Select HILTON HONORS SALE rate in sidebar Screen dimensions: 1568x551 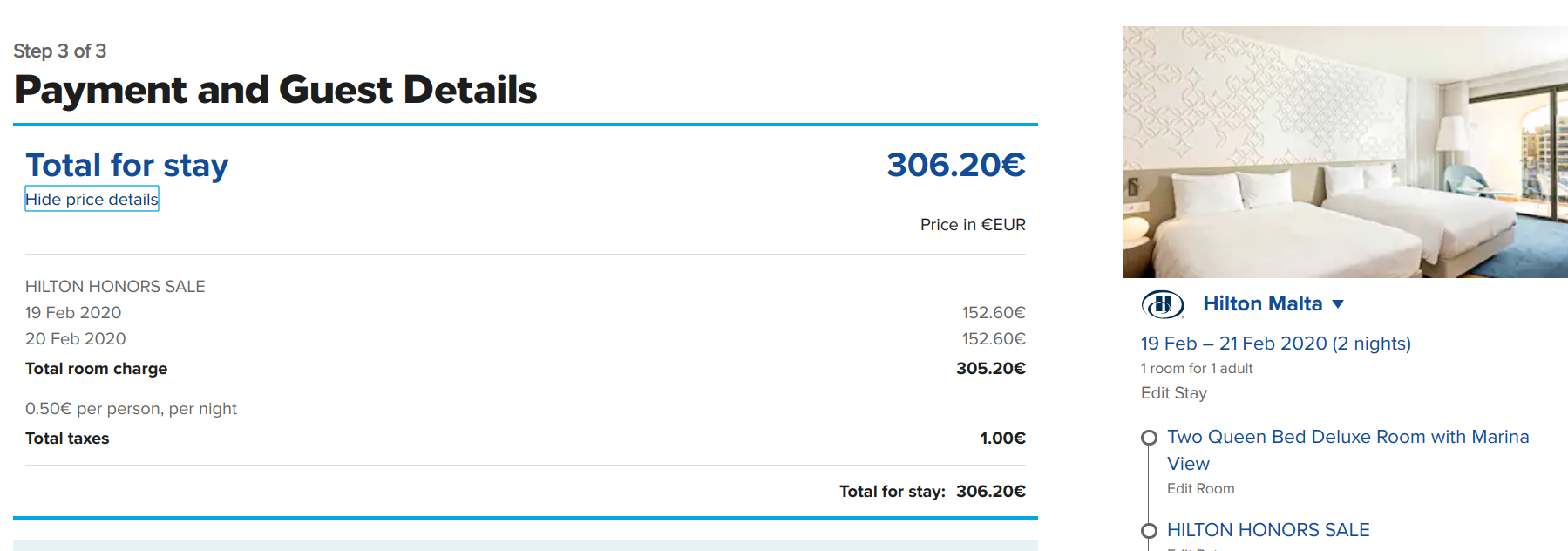click(1268, 530)
